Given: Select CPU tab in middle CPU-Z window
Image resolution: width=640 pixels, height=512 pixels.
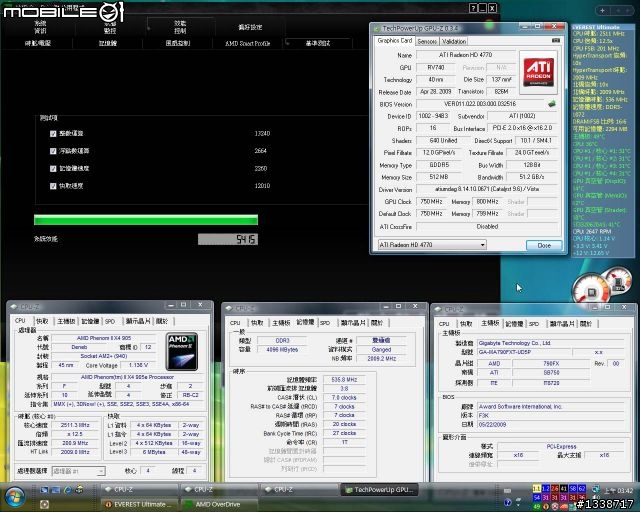Looking at the screenshot, I should 235,323.
